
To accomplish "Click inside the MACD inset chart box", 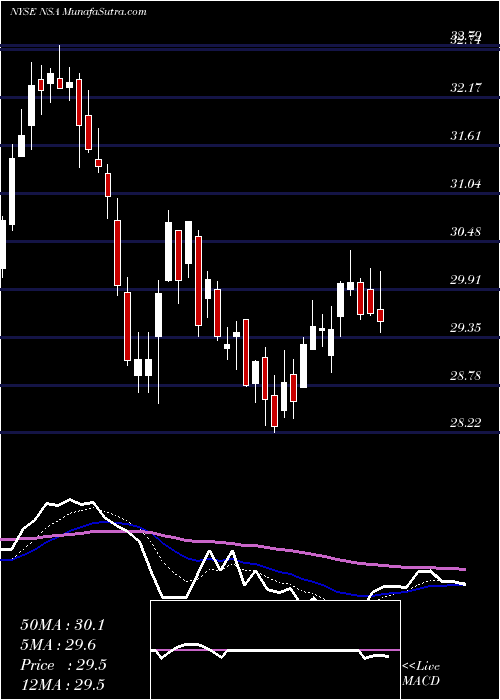I will [x=275, y=650].
